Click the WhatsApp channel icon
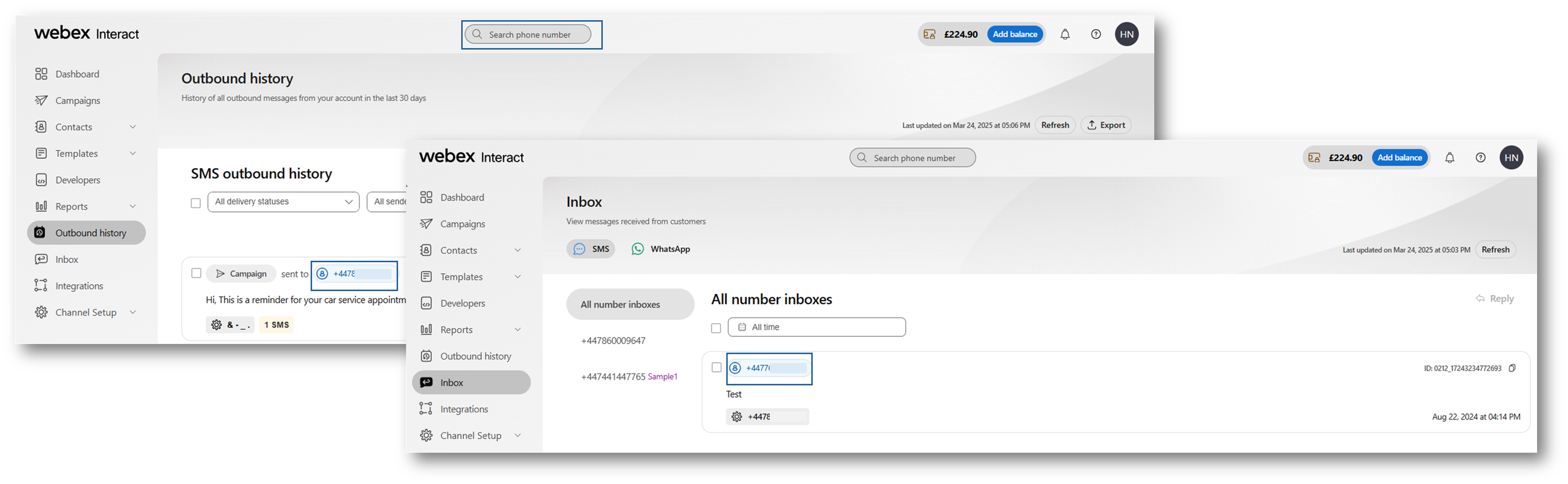 [637, 249]
